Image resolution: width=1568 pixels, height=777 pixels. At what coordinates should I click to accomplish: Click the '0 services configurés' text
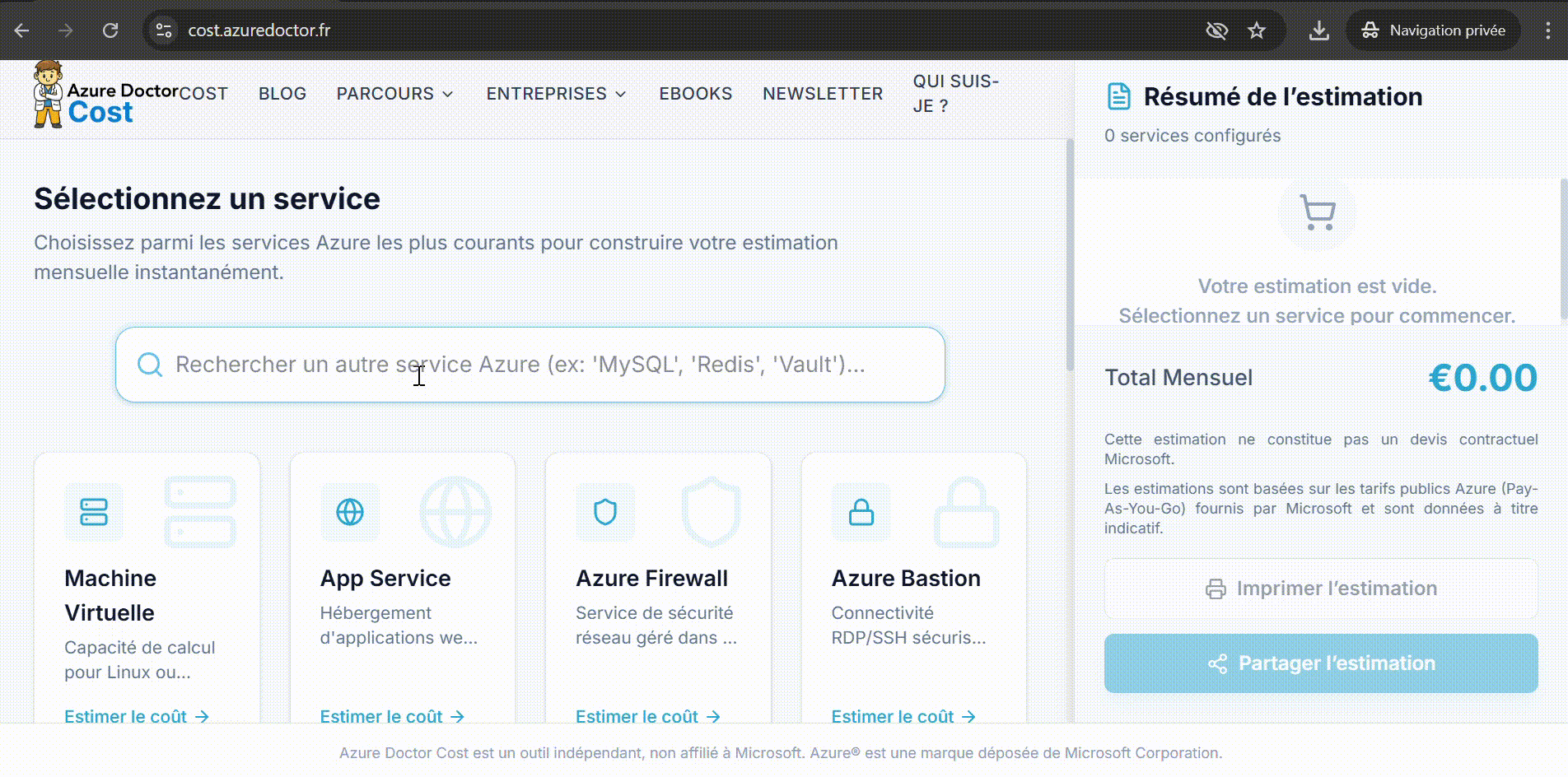(1192, 136)
